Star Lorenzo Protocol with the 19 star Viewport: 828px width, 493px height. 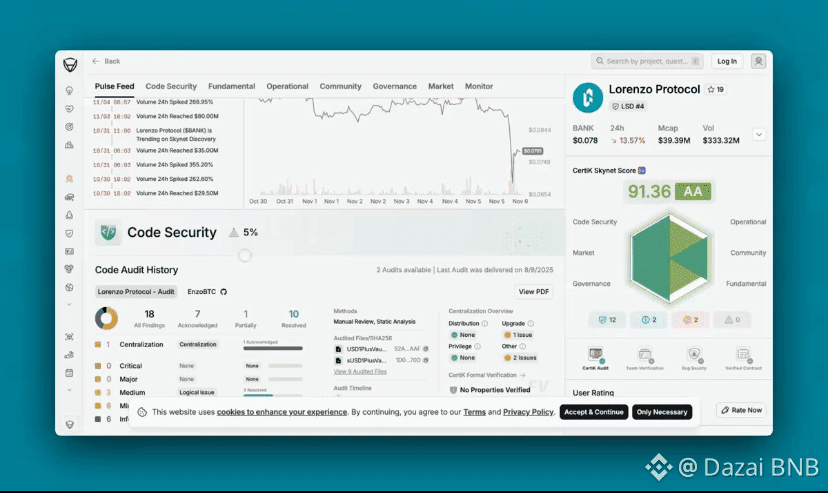coord(716,90)
